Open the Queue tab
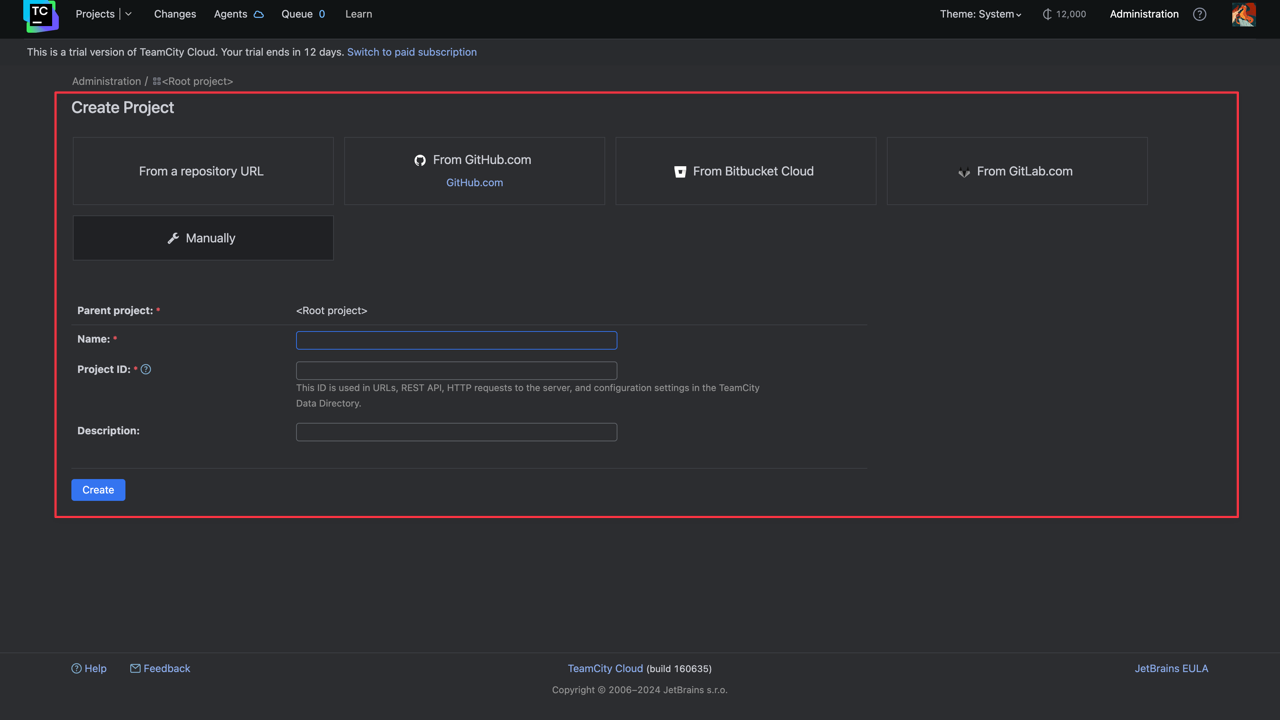The height and width of the screenshot is (720, 1280). click(x=296, y=14)
